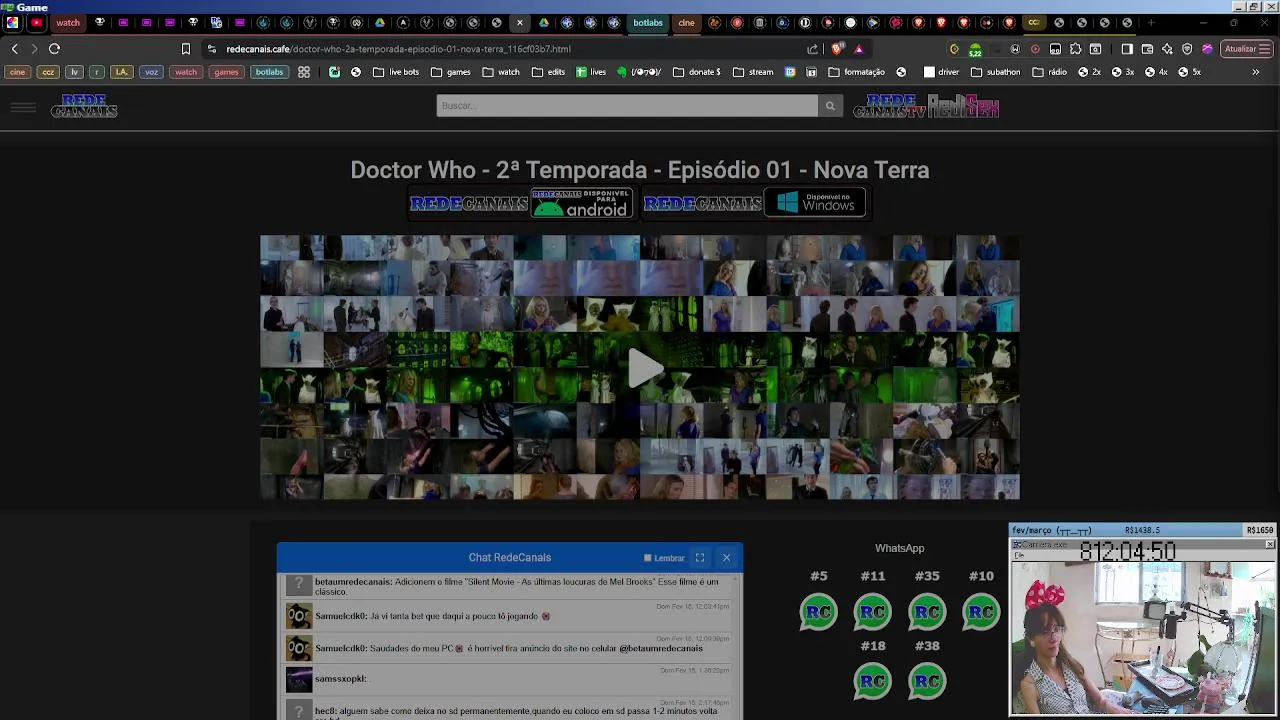Open the 'cine' bookmark
Viewport: 1280px width, 720px height.
pyautogui.click(x=17, y=72)
